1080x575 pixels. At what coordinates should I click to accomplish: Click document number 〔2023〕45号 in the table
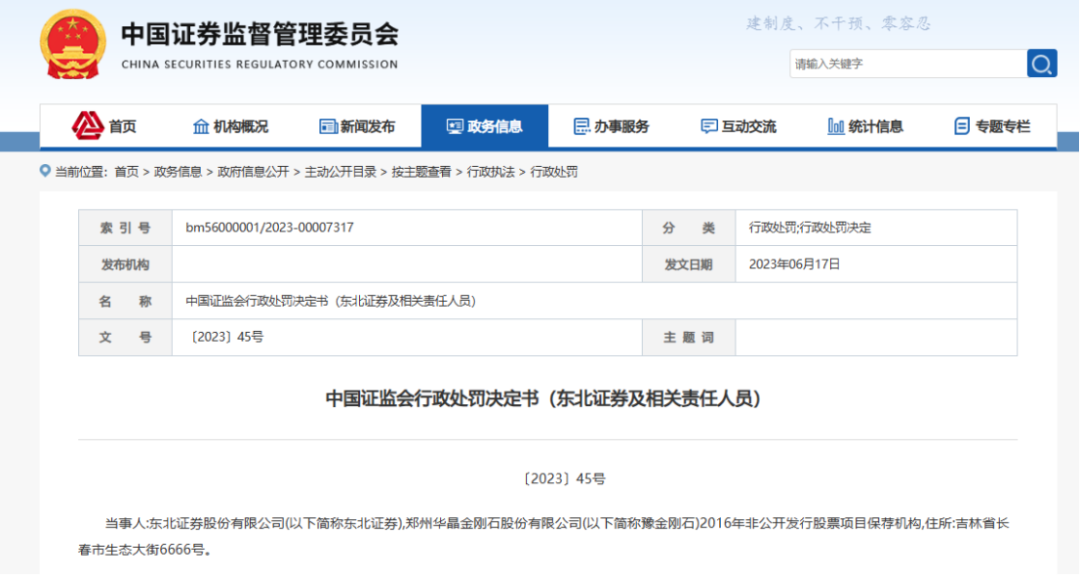pos(225,337)
